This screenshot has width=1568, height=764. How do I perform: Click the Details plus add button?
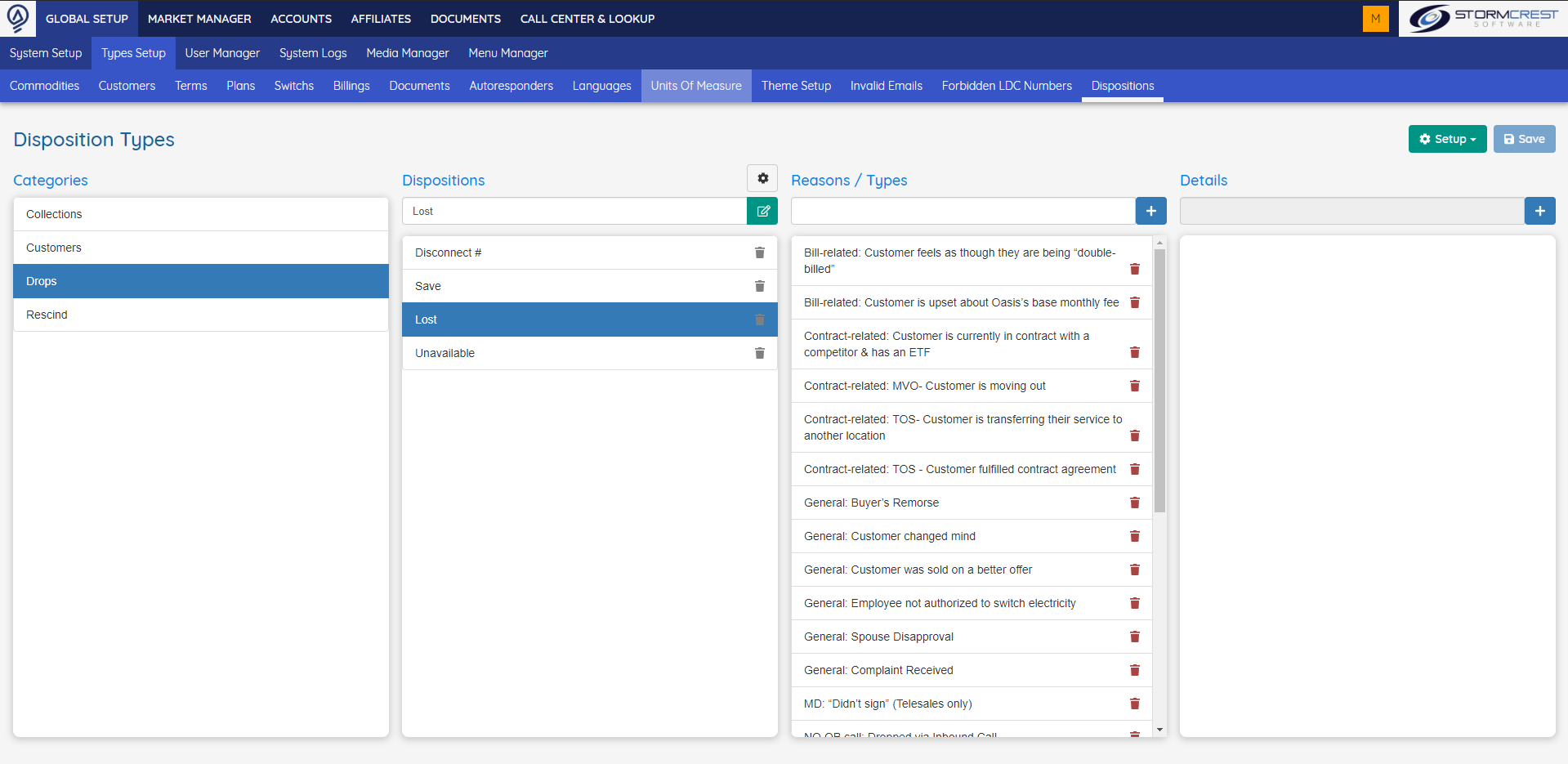pos(1539,211)
